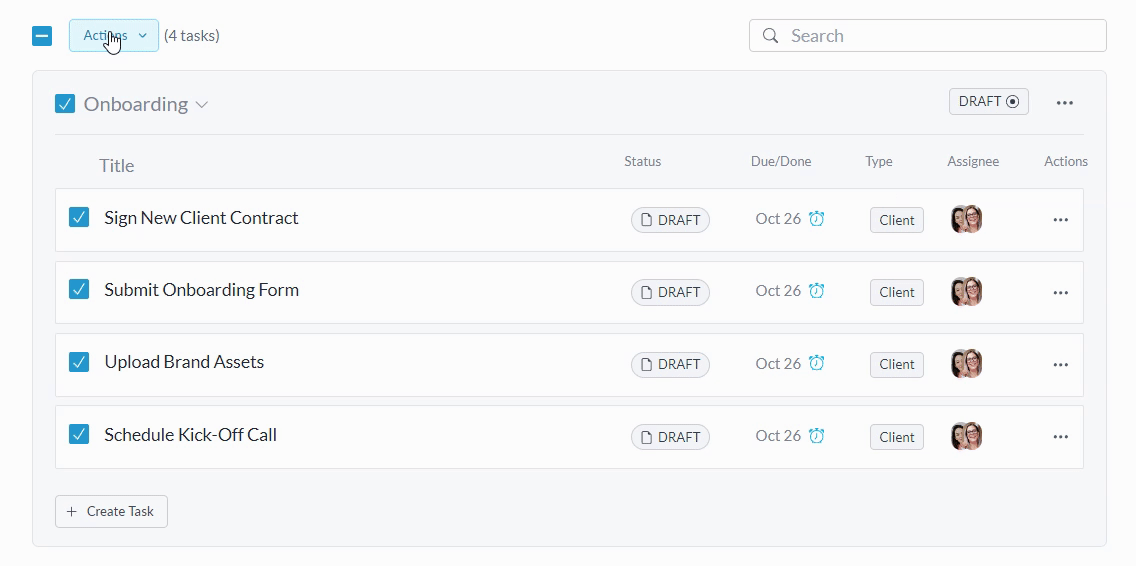Viewport: 1136px width, 566px height.
Task: Uncheck the Schedule Kick-Off Call checkbox
Action: point(79,434)
